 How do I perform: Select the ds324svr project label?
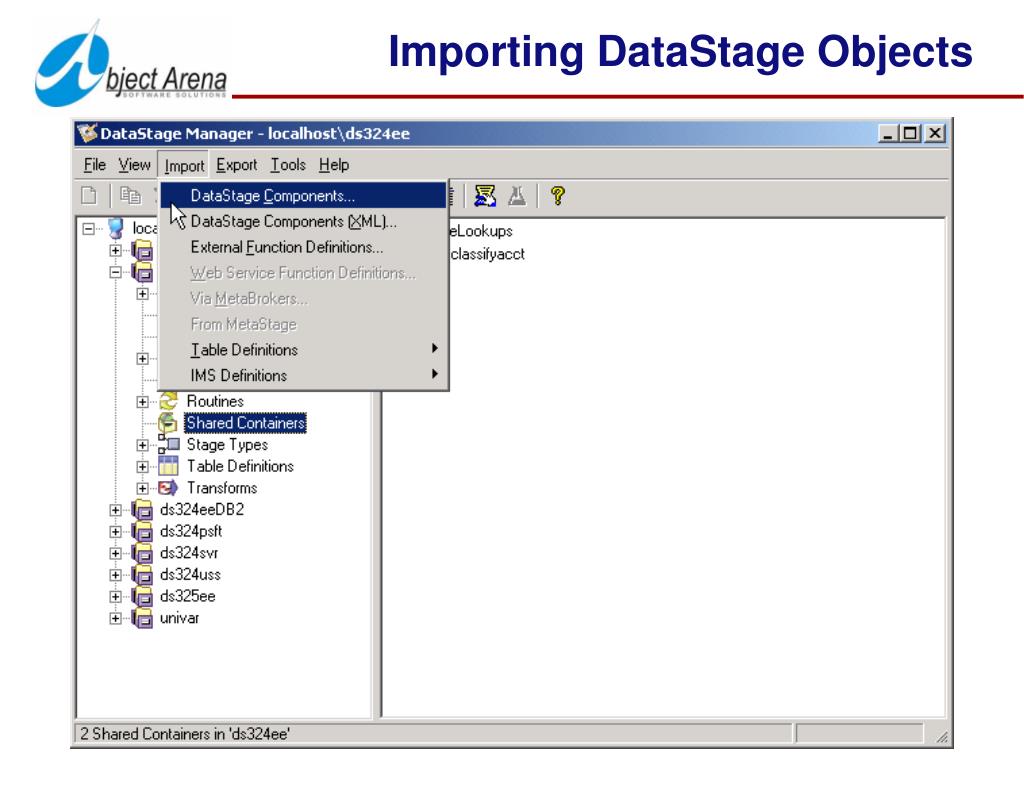coord(189,553)
